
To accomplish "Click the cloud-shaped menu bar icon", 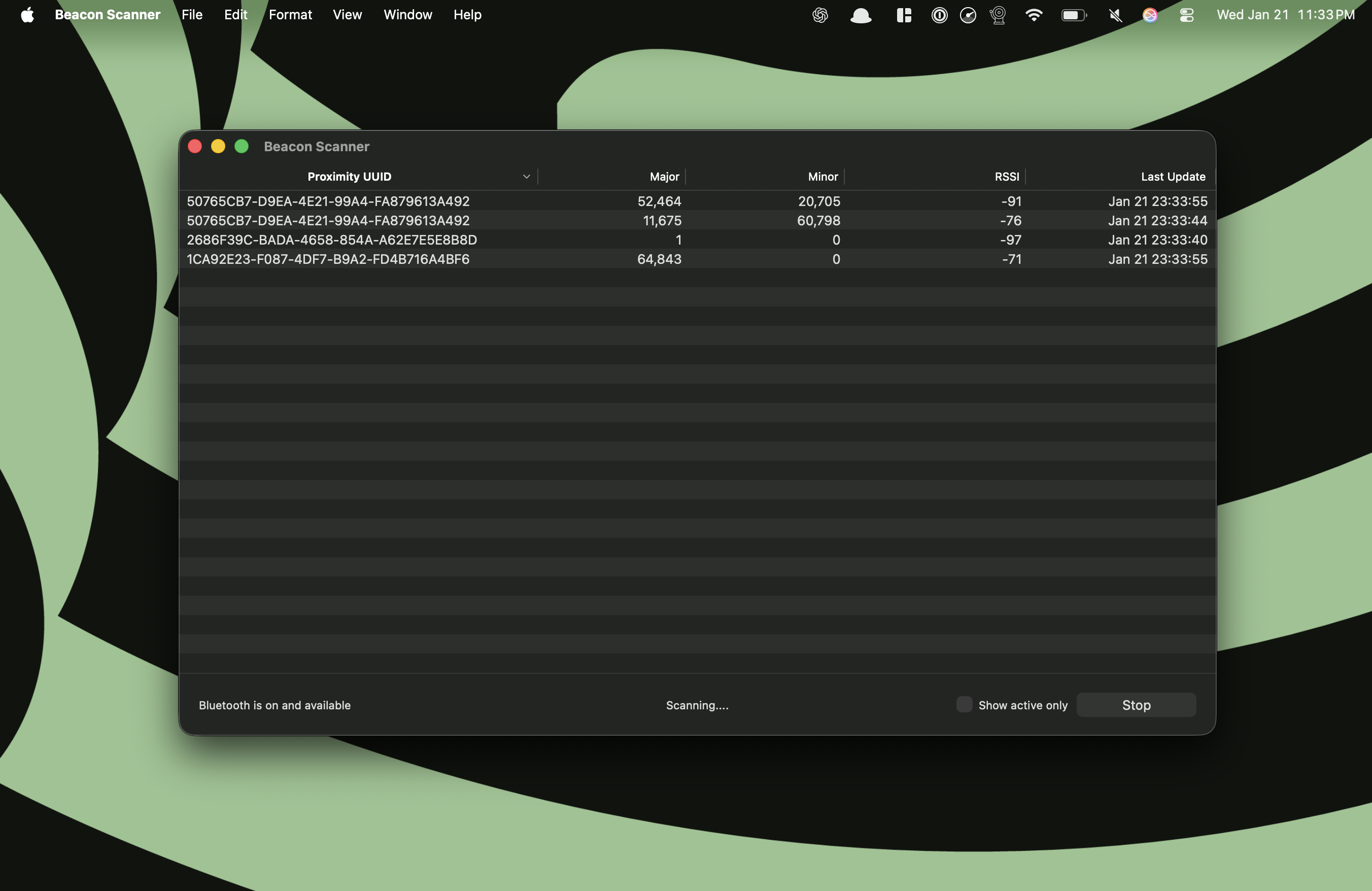I will pyautogui.click(x=861, y=15).
